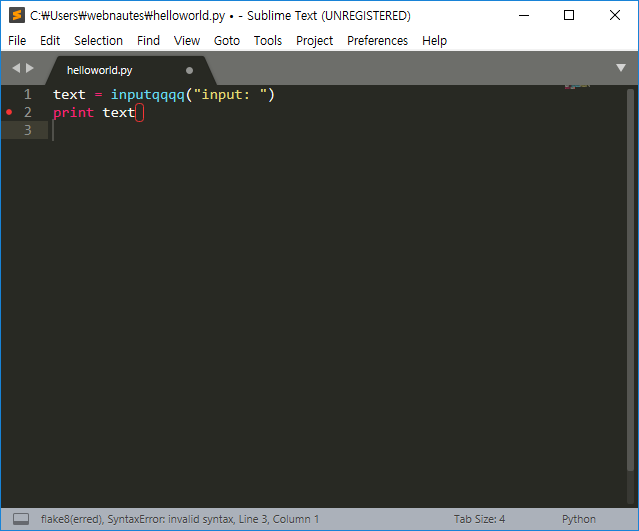Click the red lint error dot on line 2

(x=9, y=112)
